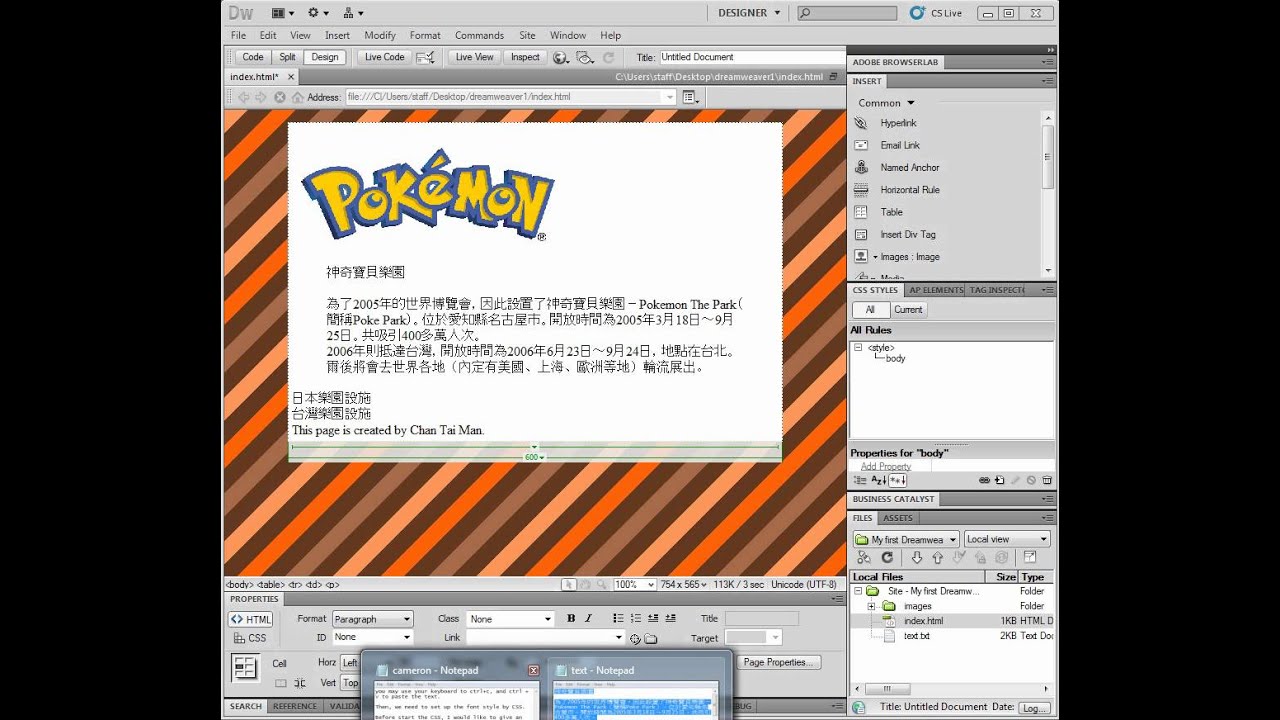Click the New CSS Rule icon
This screenshot has width=1280, height=720.
(1000, 480)
